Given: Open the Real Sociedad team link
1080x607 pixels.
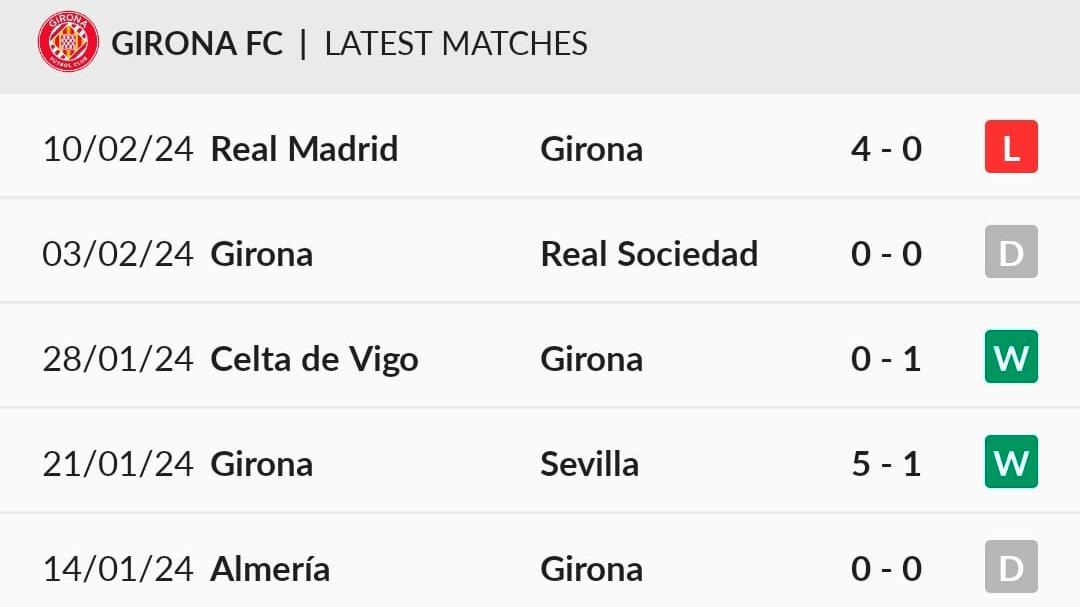Looking at the screenshot, I should [x=649, y=254].
